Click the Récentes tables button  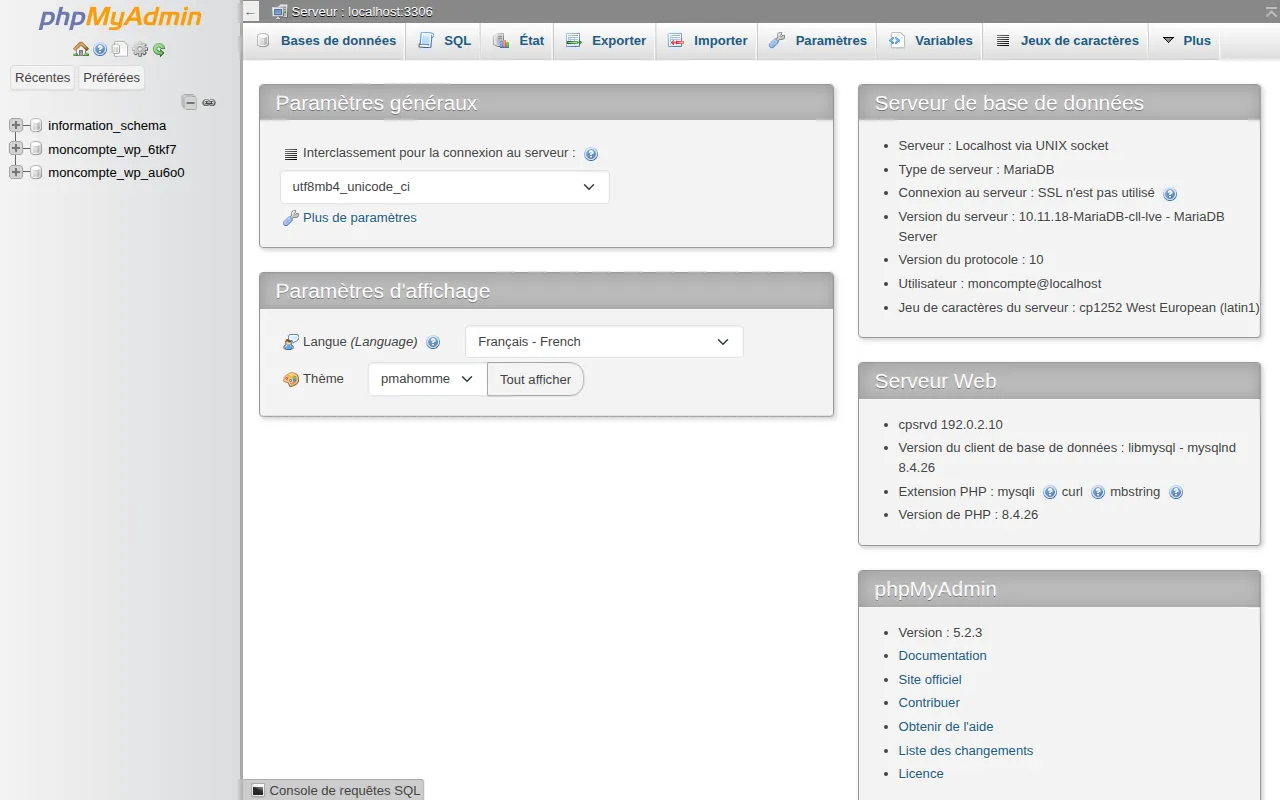point(43,77)
